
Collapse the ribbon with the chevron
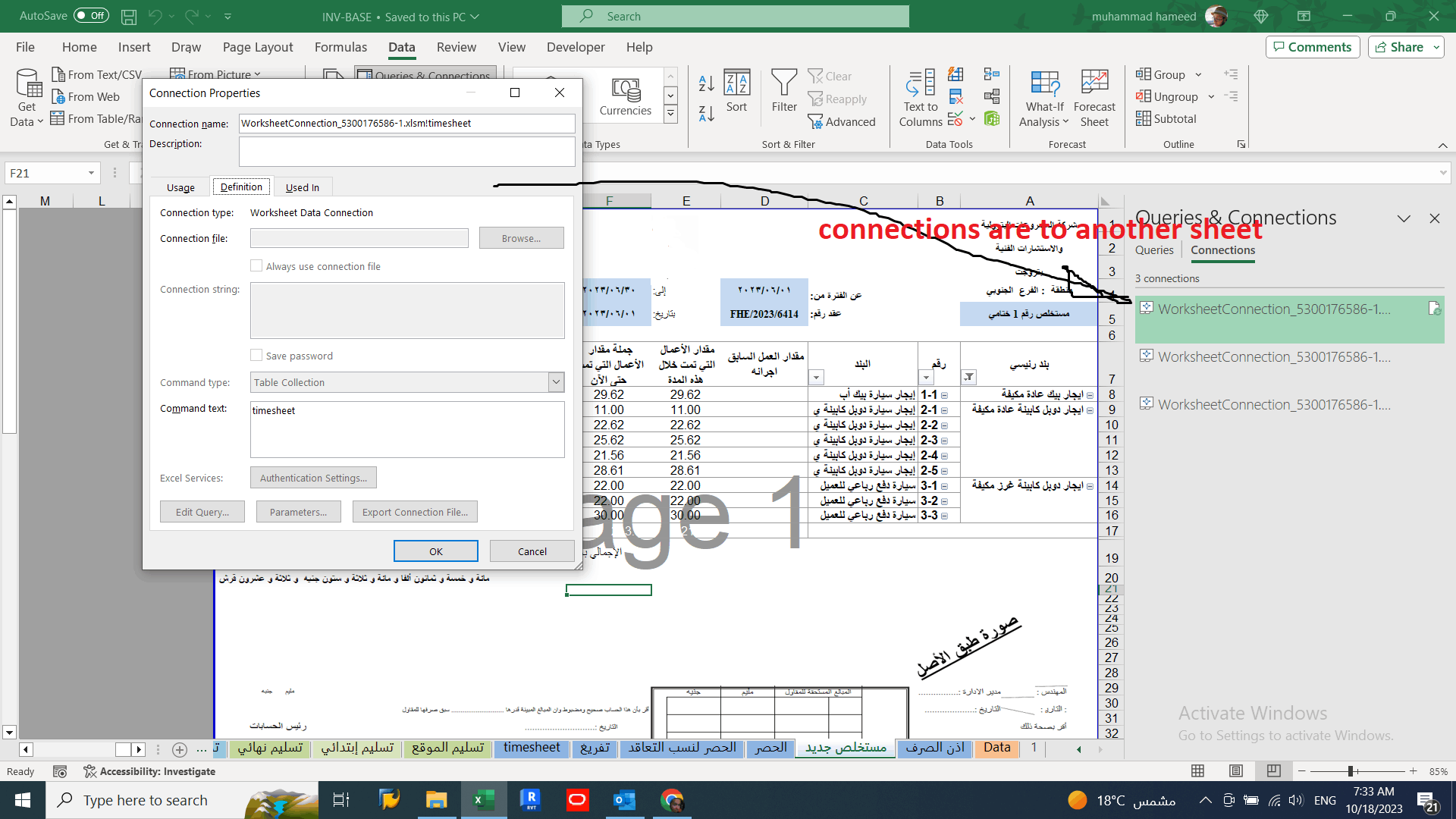coord(1442,145)
